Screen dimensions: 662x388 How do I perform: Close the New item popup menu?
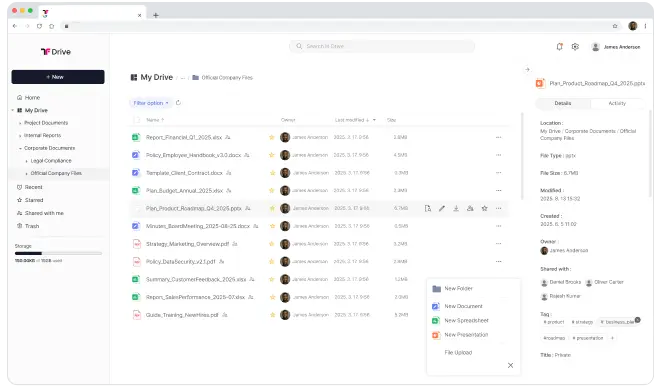pyautogui.click(x=510, y=365)
